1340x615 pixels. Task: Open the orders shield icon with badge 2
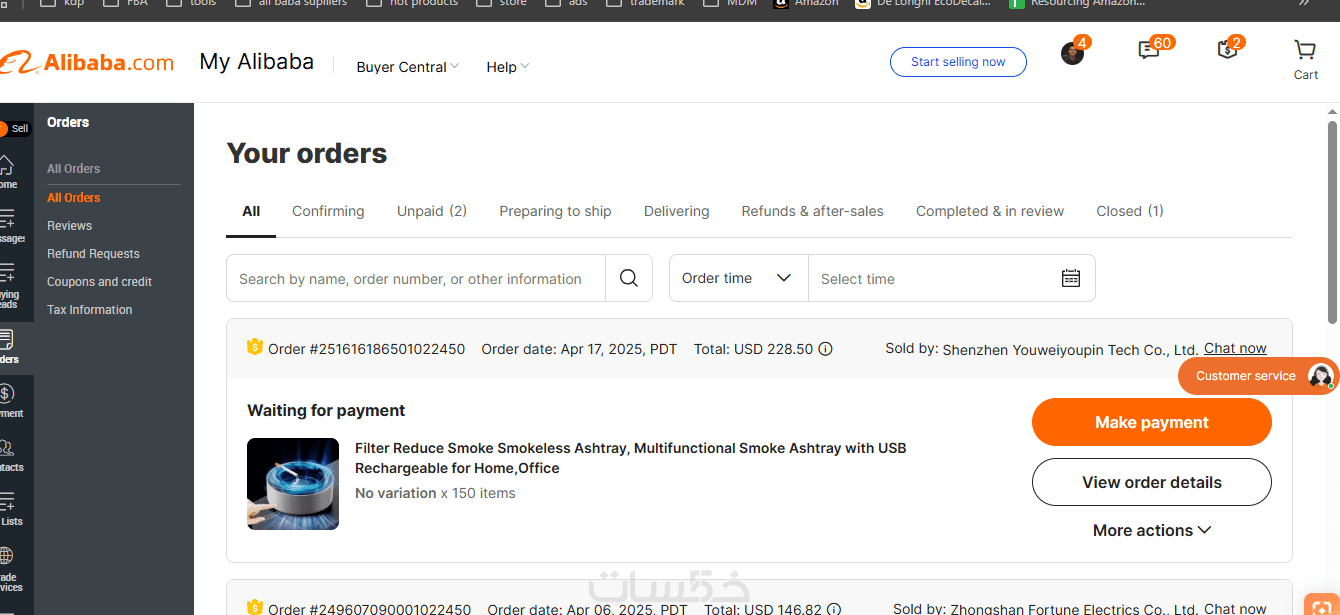(1227, 49)
